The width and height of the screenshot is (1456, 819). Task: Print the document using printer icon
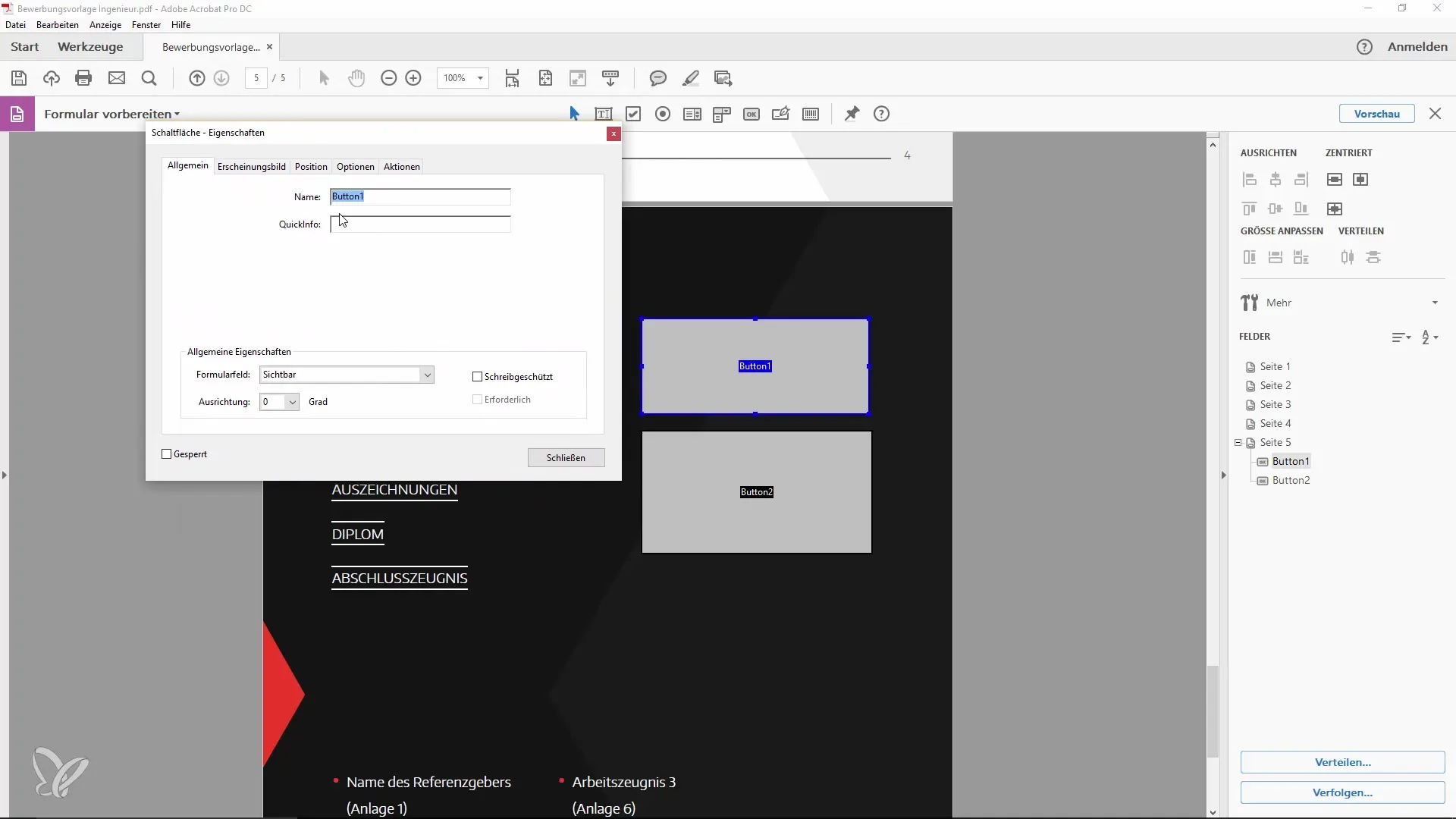(x=84, y=78)
